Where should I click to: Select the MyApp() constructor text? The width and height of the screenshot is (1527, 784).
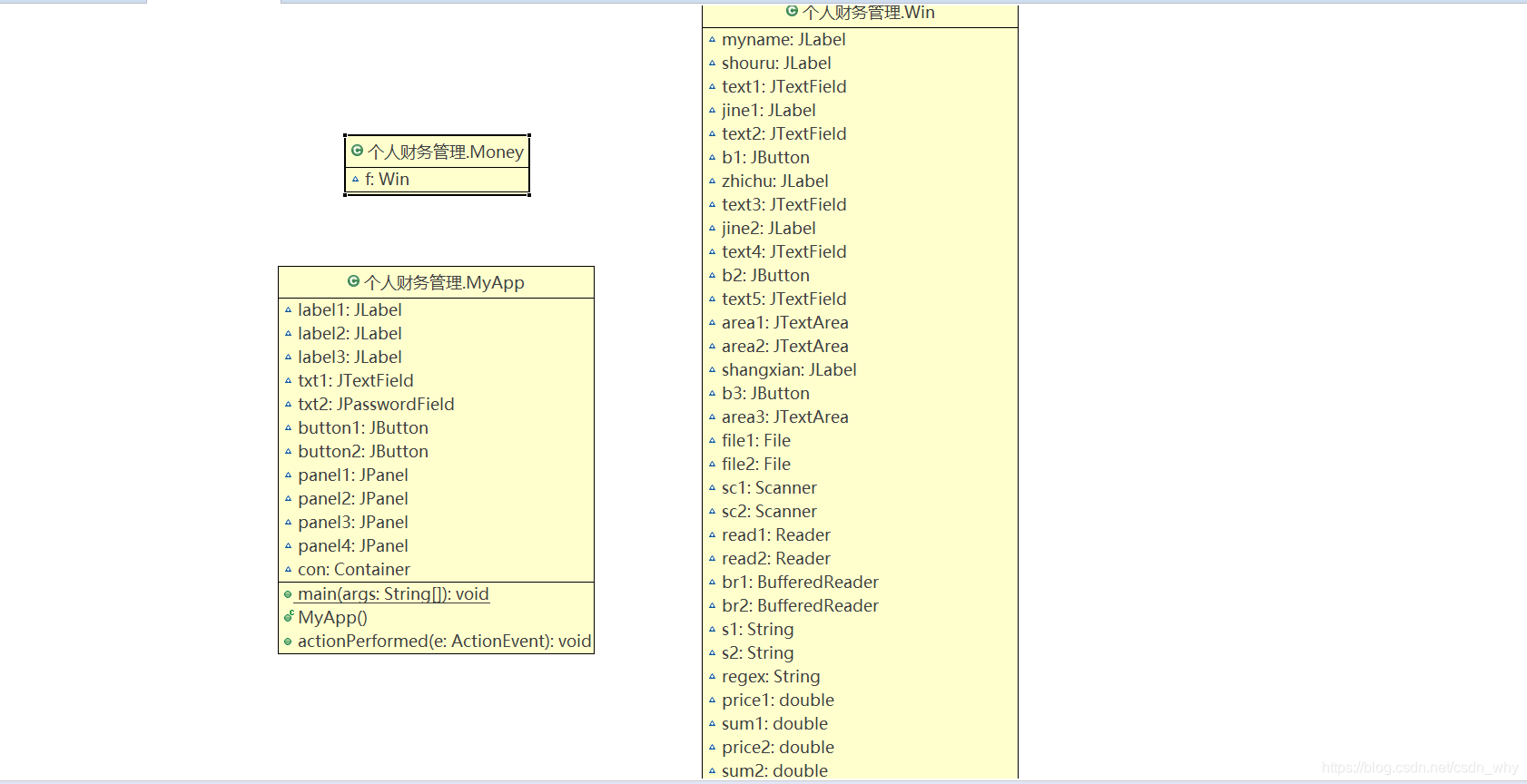pyautogui.click(x=332, y=617)
